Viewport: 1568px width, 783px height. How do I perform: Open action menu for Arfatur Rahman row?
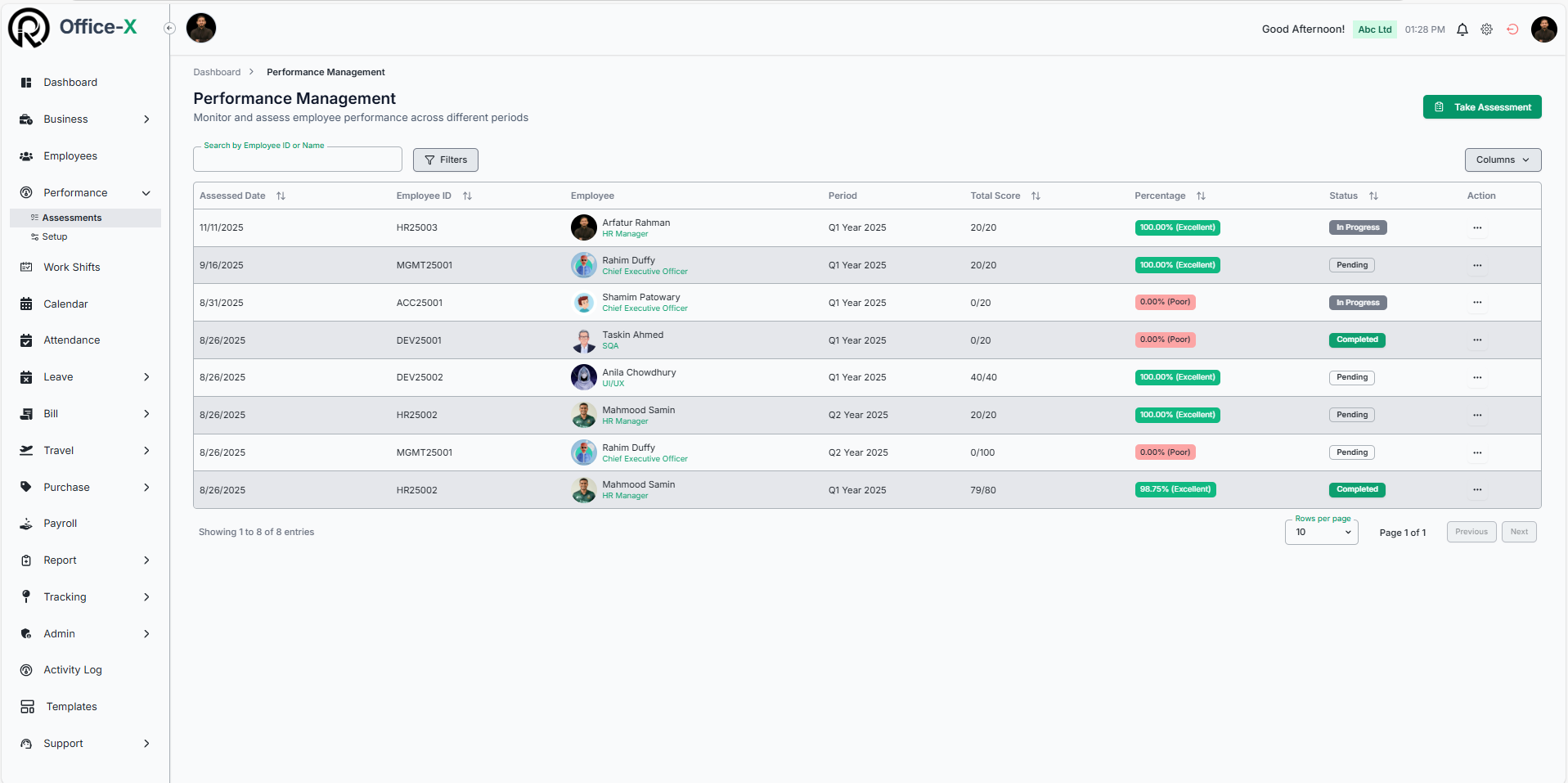pyautogui.click(x=1477, y=228)
